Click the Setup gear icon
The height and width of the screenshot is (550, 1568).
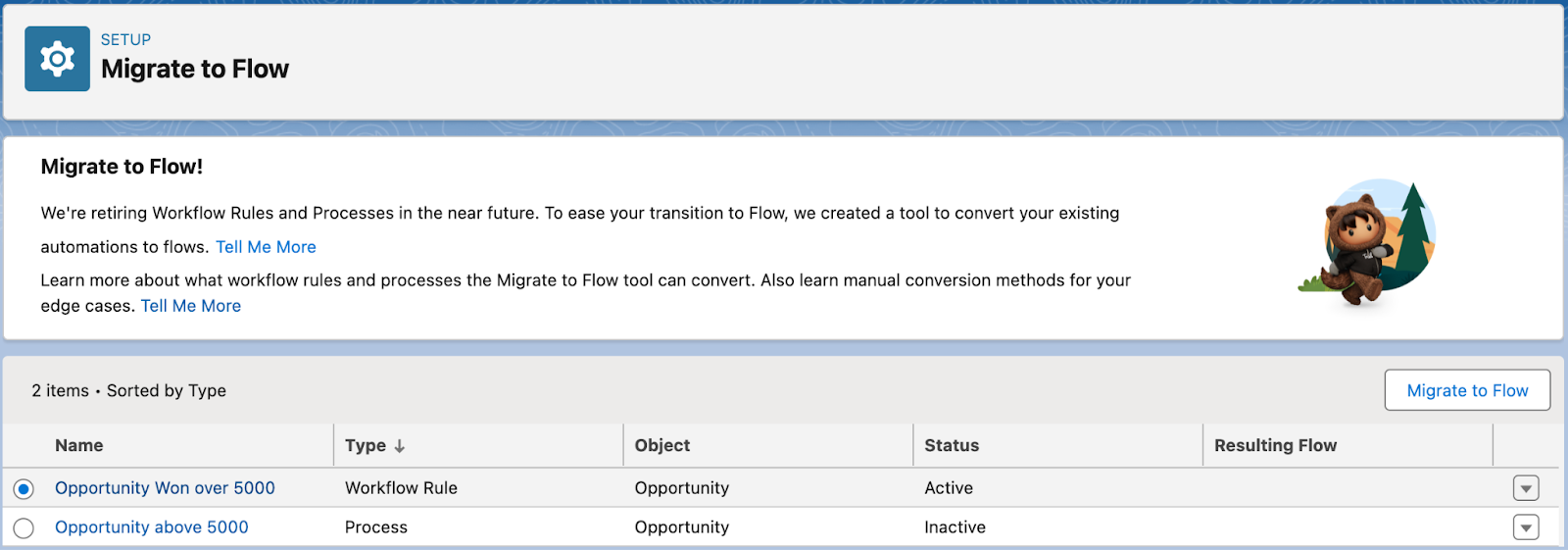coord(57,59)
